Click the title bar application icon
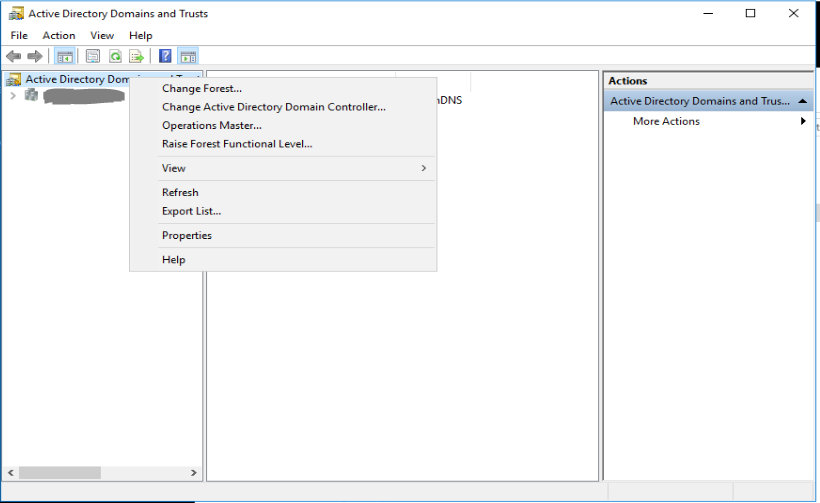This screenshot has height=503, width=820. (16, 13)
